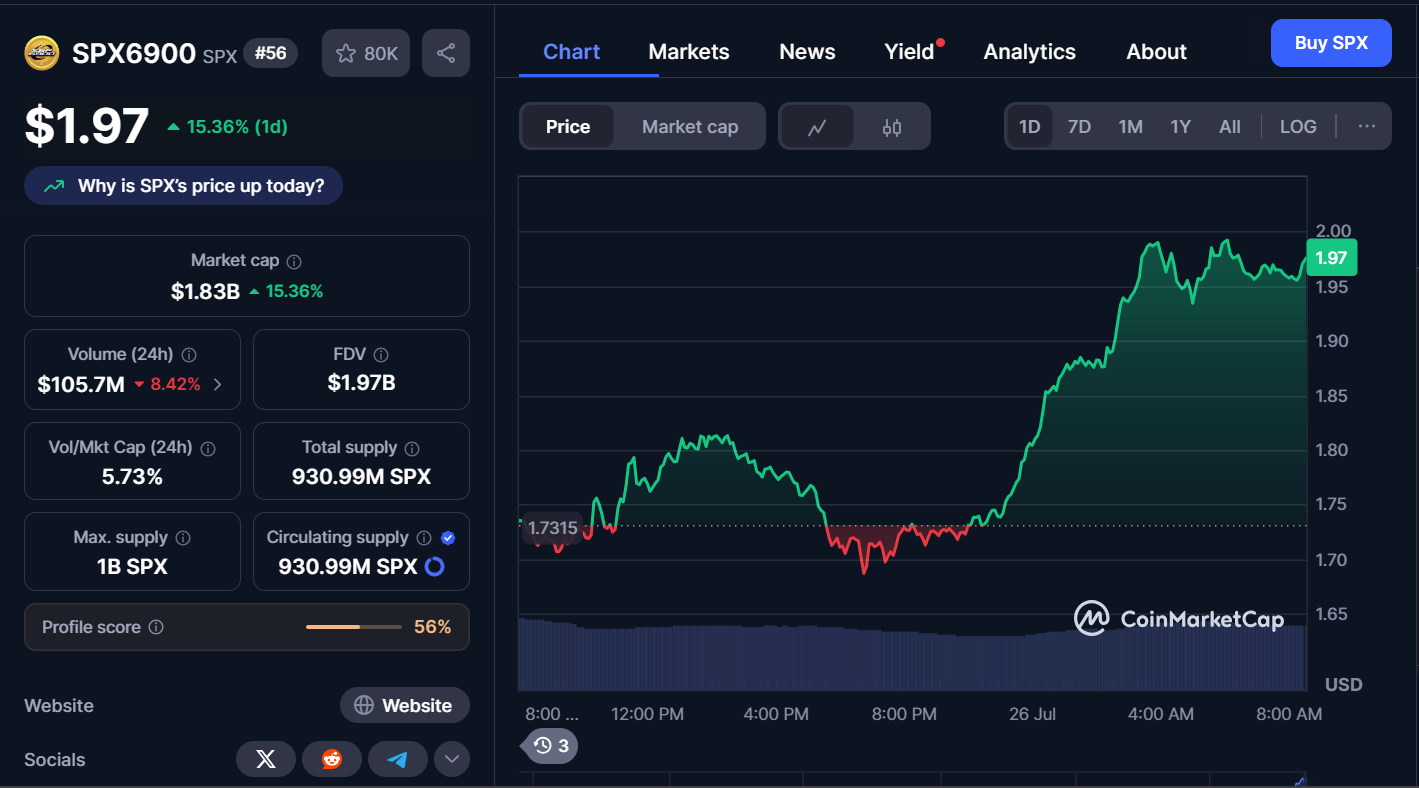The width and height of the screenshot is (1419, 788).
Task: Open the News tab
Action: 807,52
